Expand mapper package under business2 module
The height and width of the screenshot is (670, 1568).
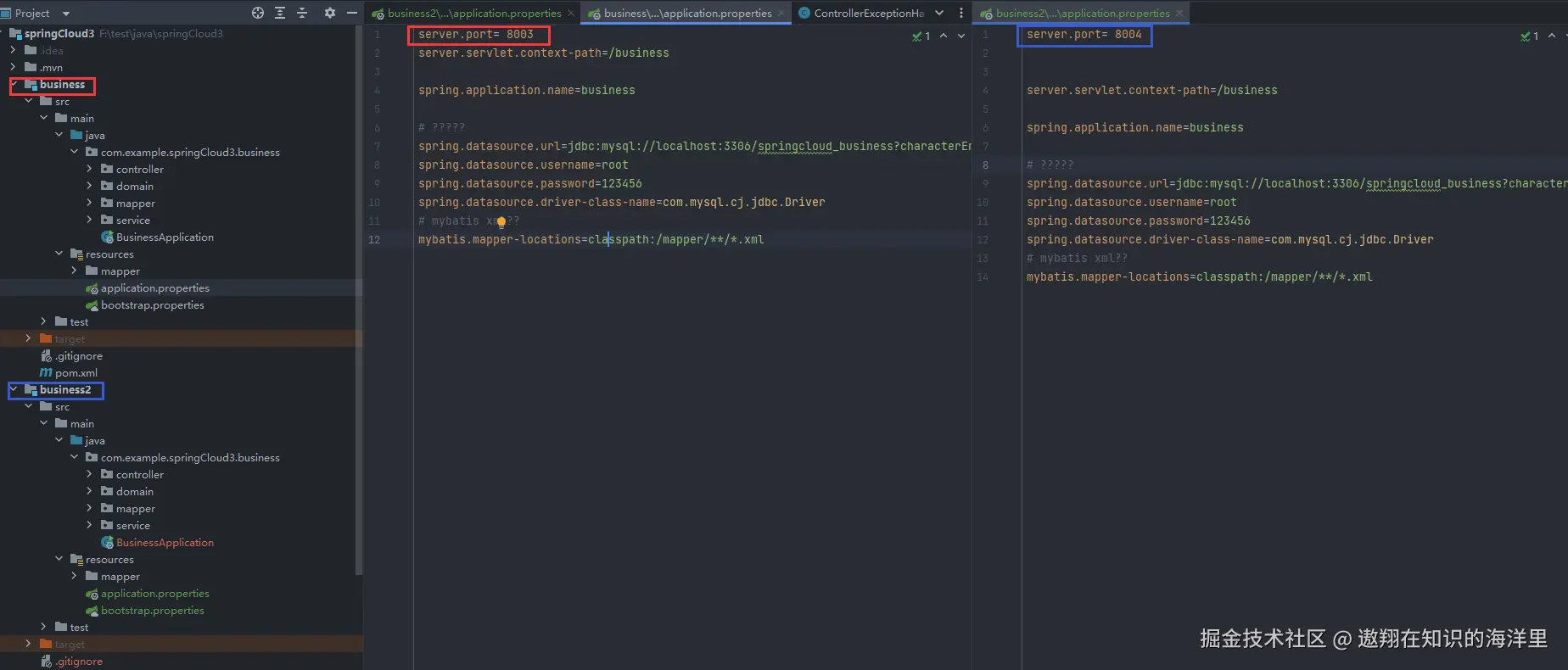[89, 508]
